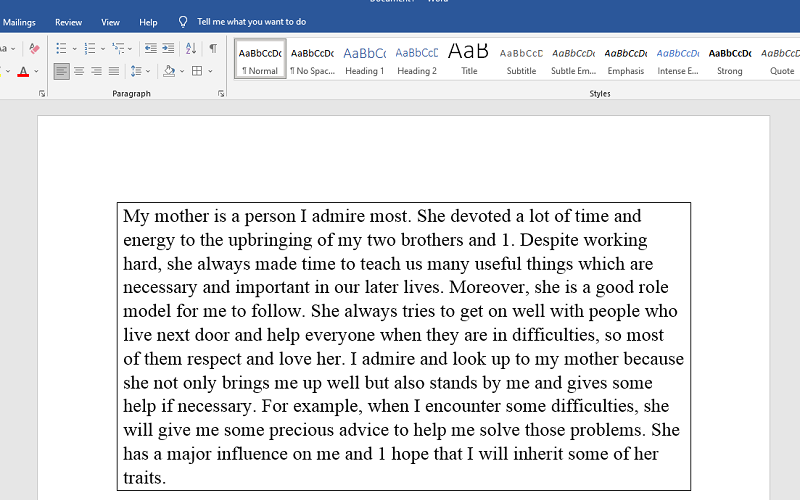Apply a bulleted list

click(61, 48)
